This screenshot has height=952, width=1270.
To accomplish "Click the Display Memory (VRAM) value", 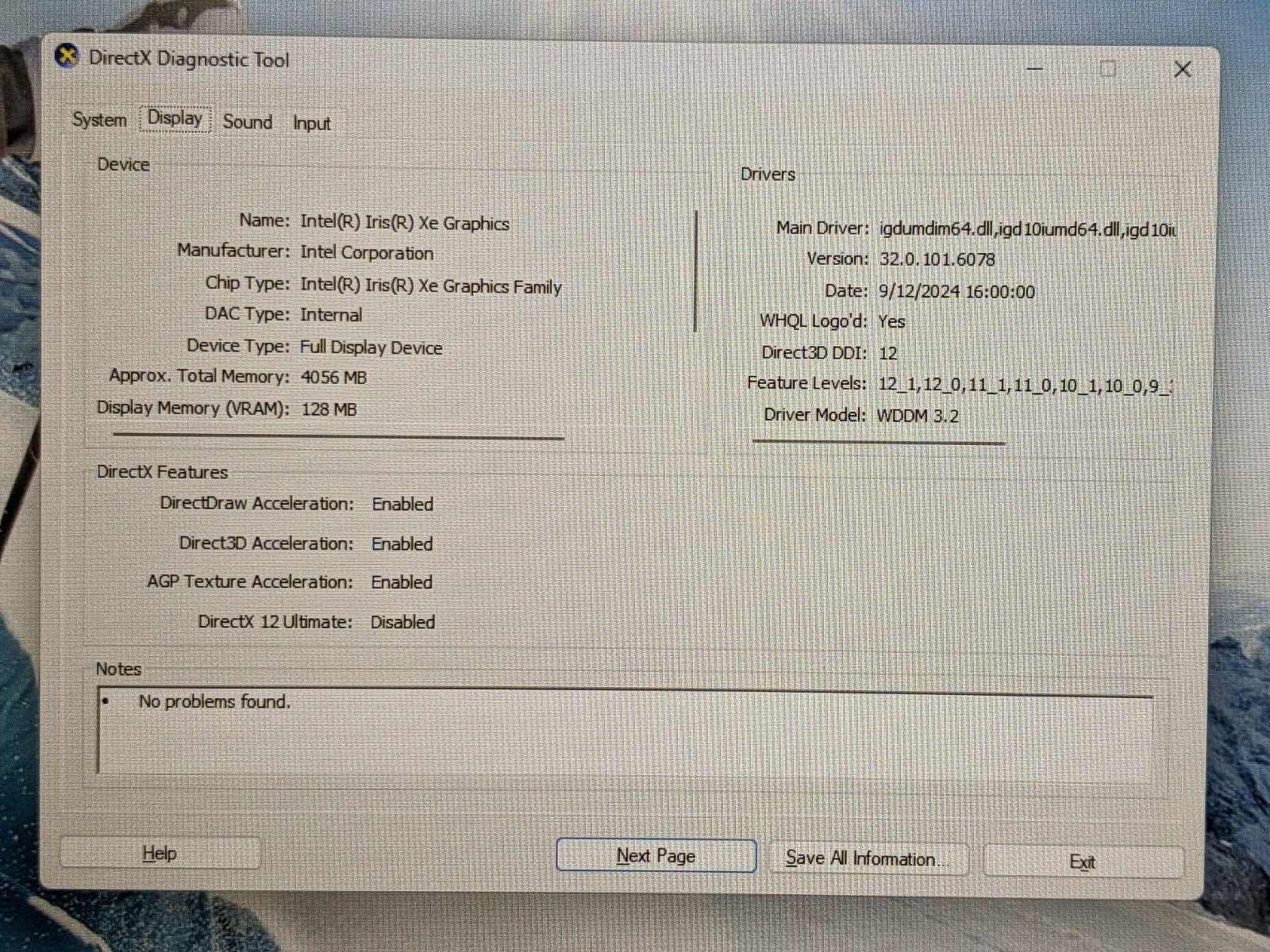I will click(x=329, y=409).
